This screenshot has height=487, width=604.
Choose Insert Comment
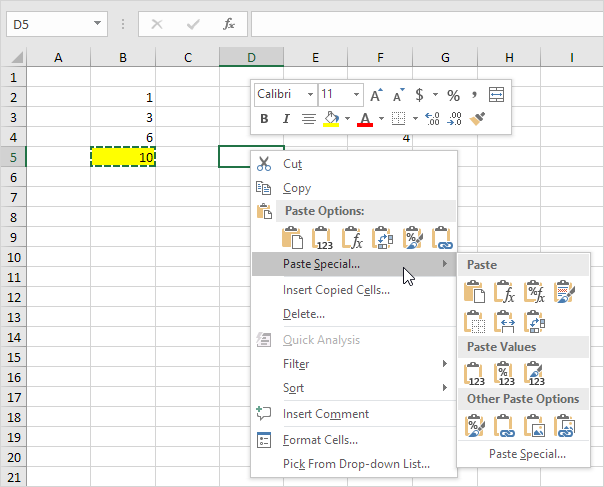354,414
